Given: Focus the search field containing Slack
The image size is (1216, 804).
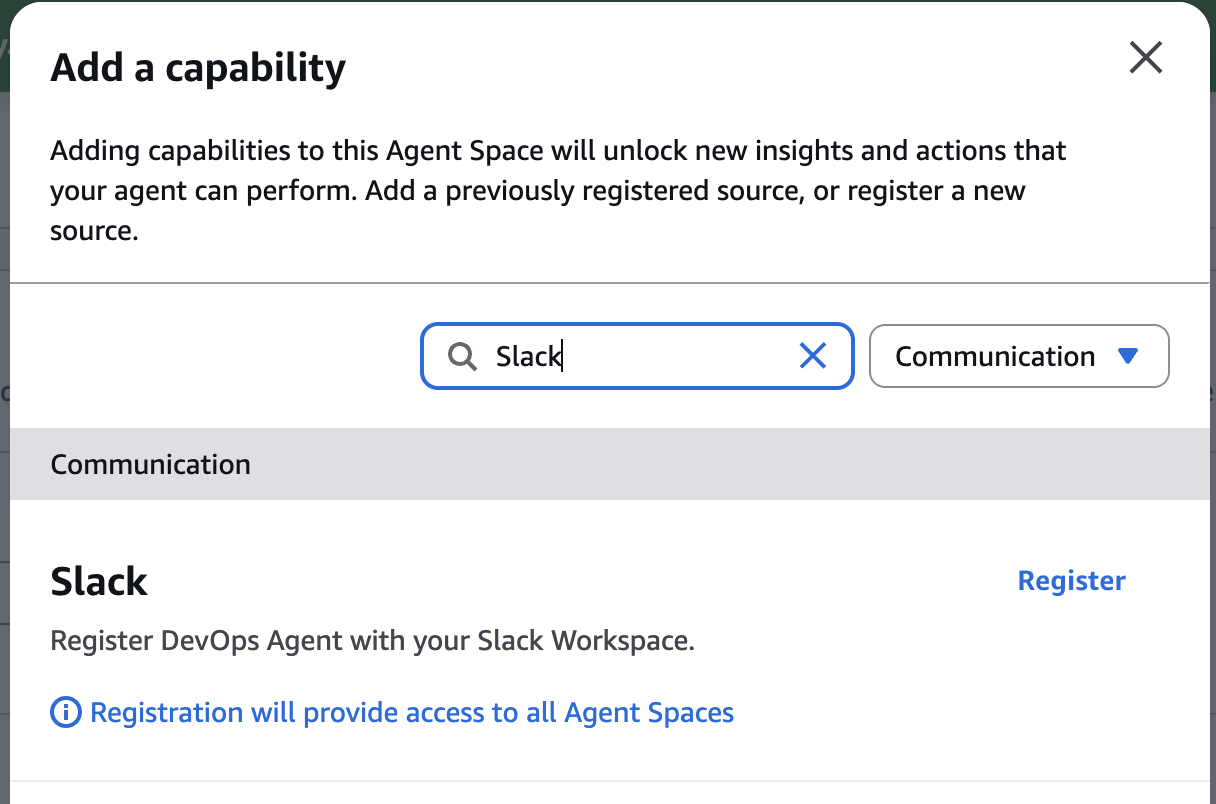Looking at the screenshot, I should [637, 355].
